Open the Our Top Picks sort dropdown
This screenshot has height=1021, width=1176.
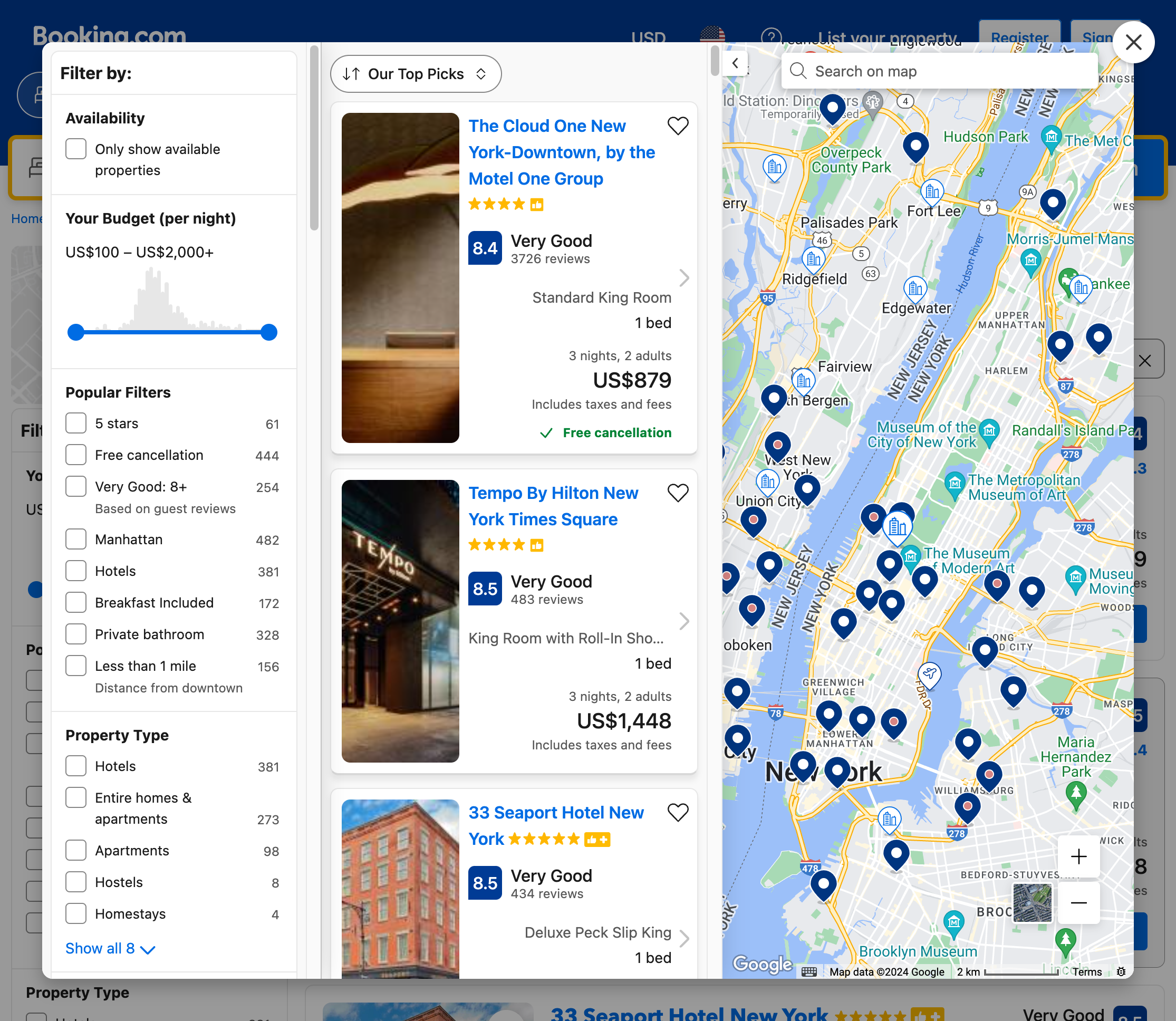416,73
